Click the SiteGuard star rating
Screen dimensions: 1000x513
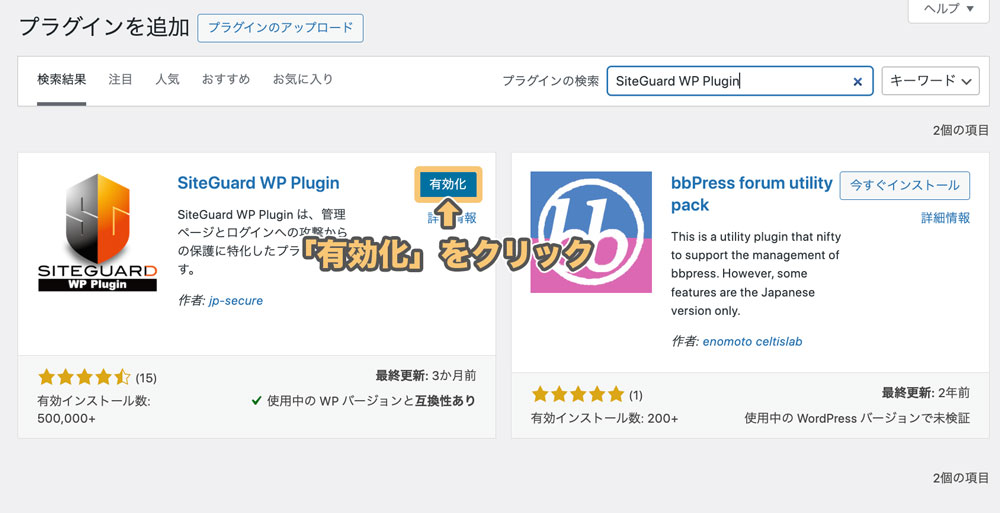pos(84,377)
